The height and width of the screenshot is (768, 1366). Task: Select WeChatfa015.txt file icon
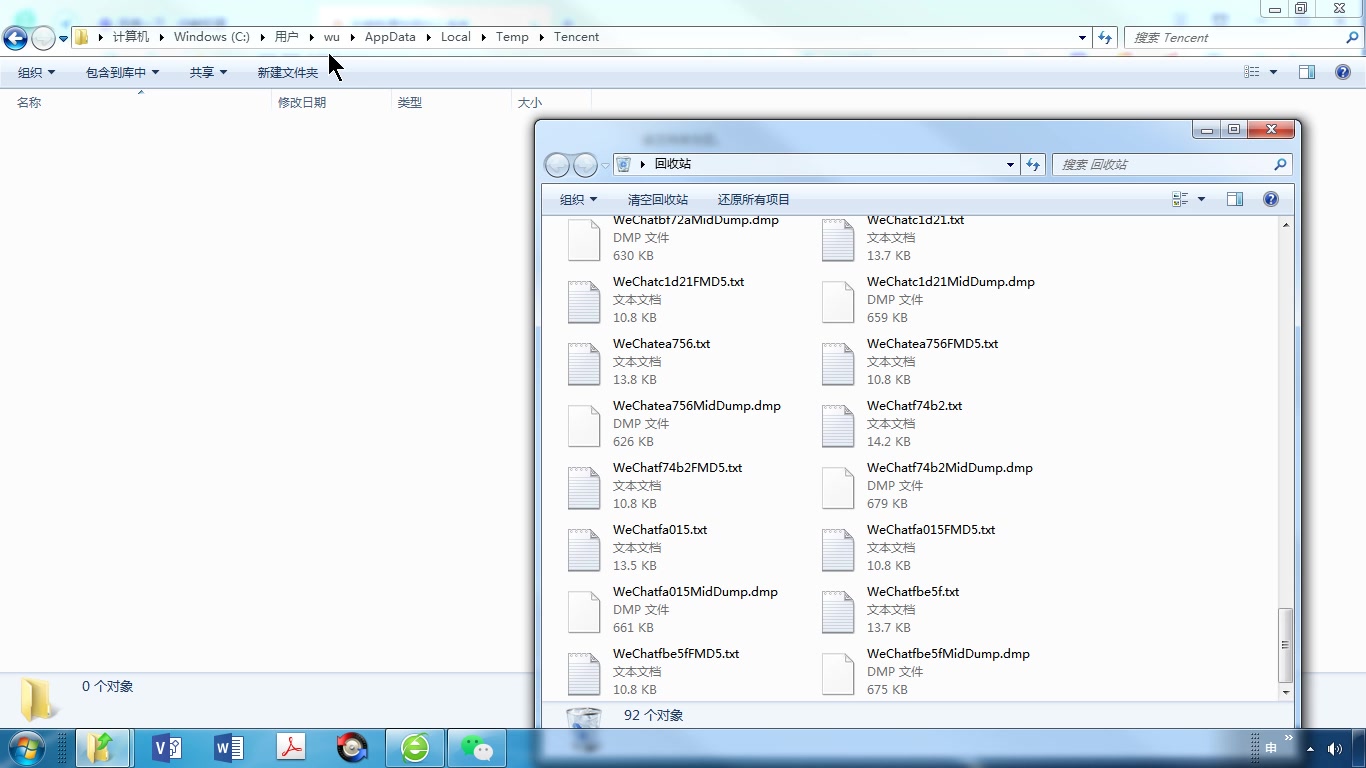(584, 550)
